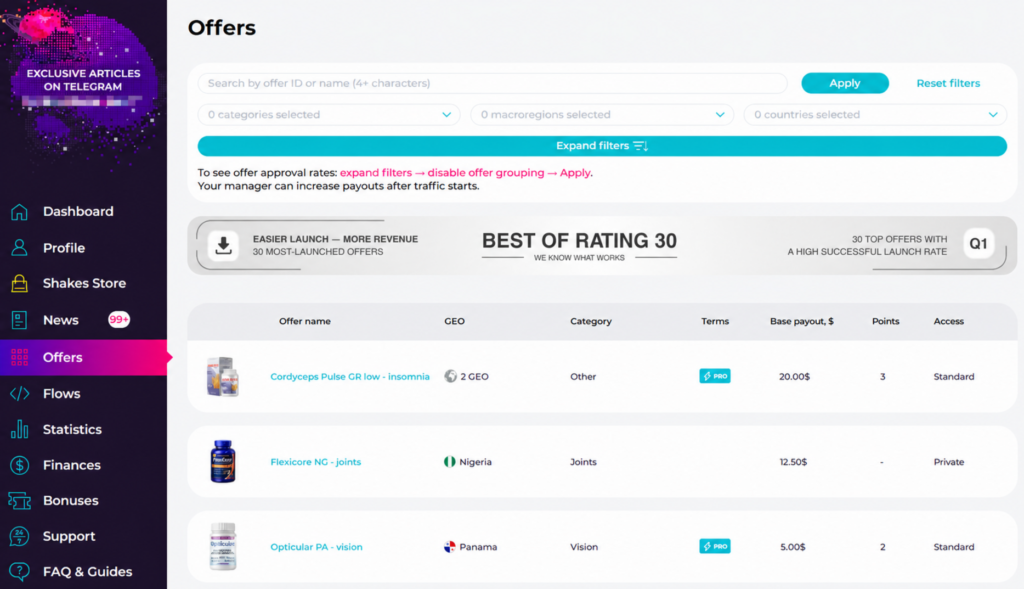Open Flexicore NG - joints offer
The height and width of the screenshot is (589, 1024).
pos(315,462)
